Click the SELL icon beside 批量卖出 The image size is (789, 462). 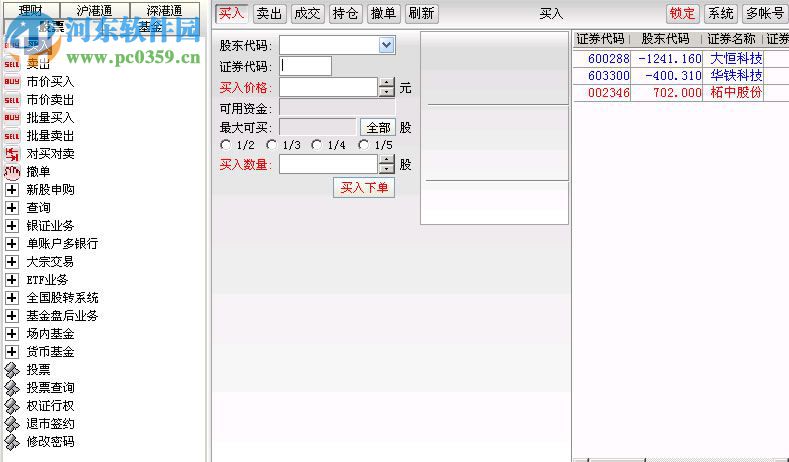coord(12,136)
